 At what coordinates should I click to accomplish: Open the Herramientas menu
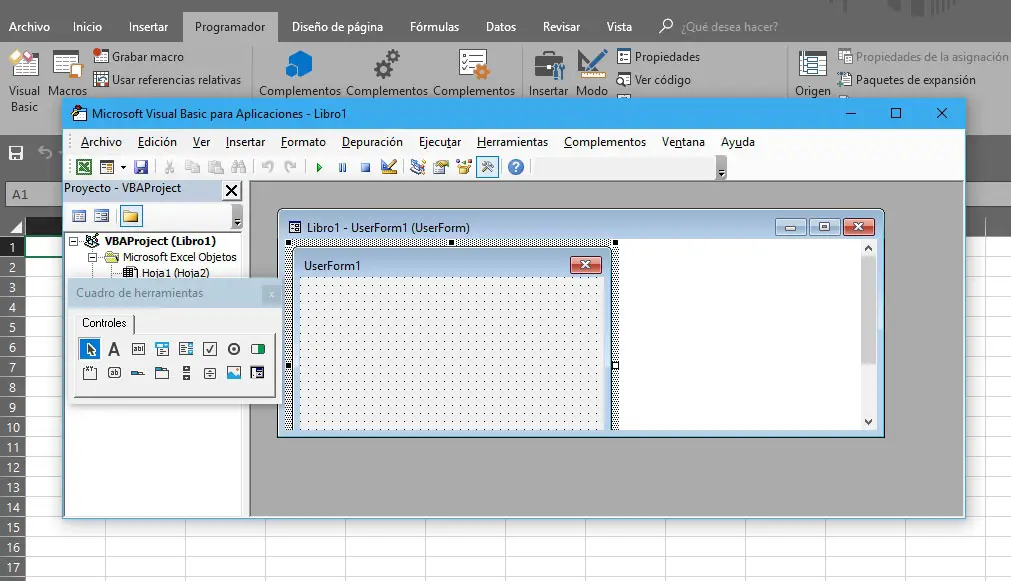coord(512,142)
